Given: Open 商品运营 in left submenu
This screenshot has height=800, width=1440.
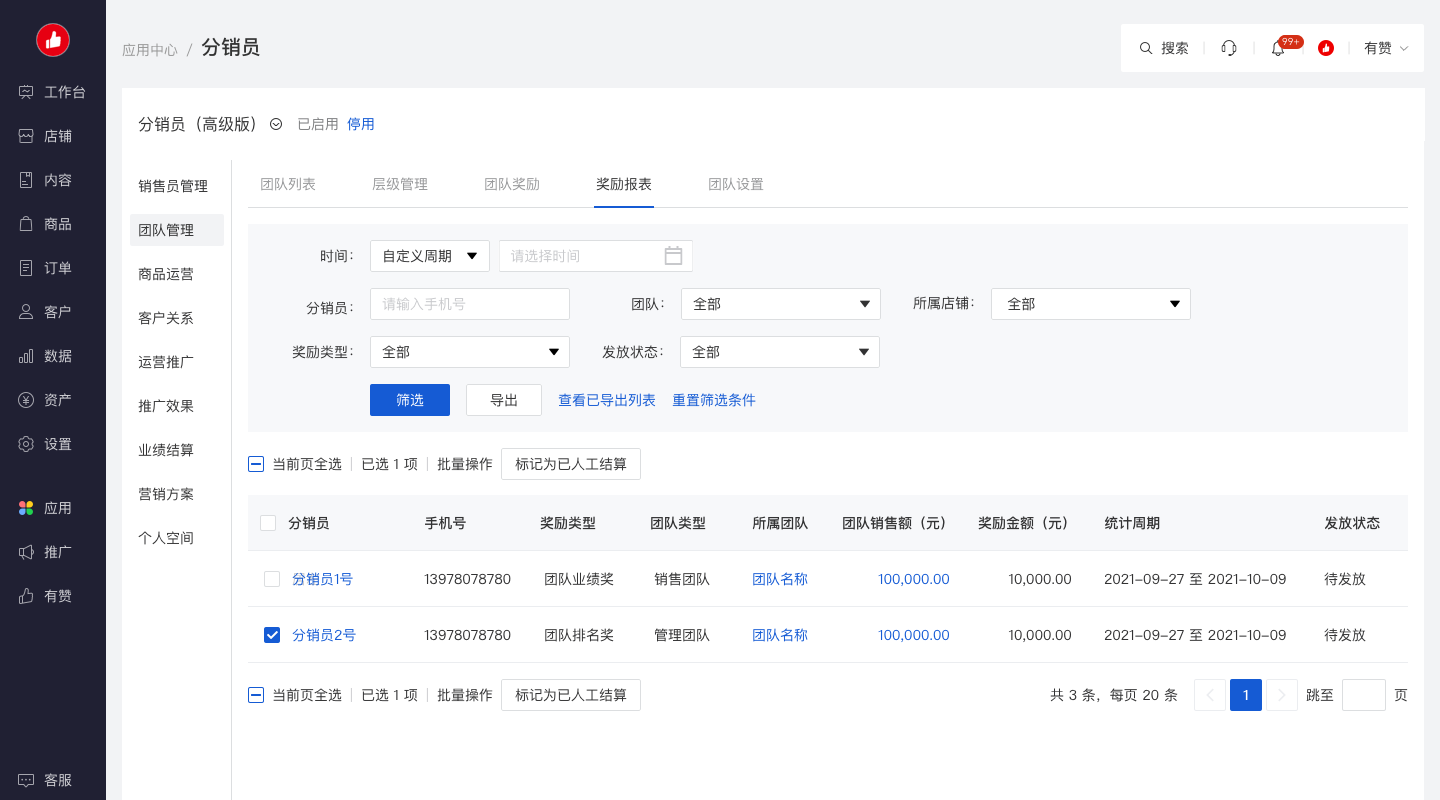Looking at the screenshot, I should (x=166, y=274).
